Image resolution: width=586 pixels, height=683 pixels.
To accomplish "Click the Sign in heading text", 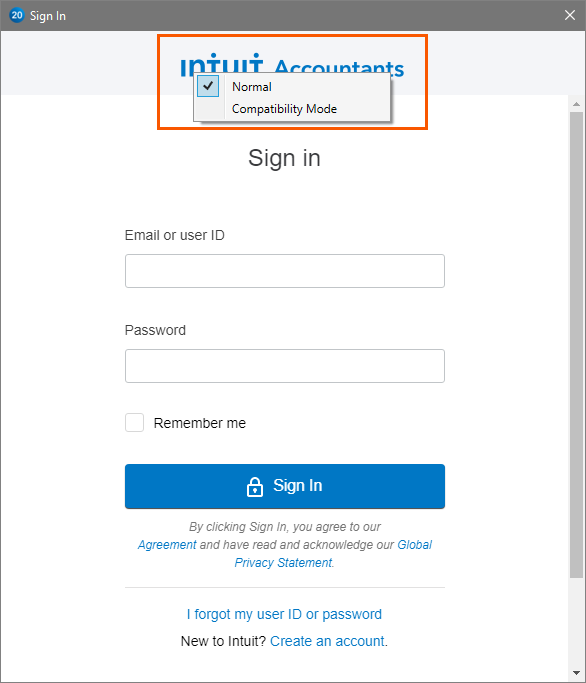I will coord(285,158).
